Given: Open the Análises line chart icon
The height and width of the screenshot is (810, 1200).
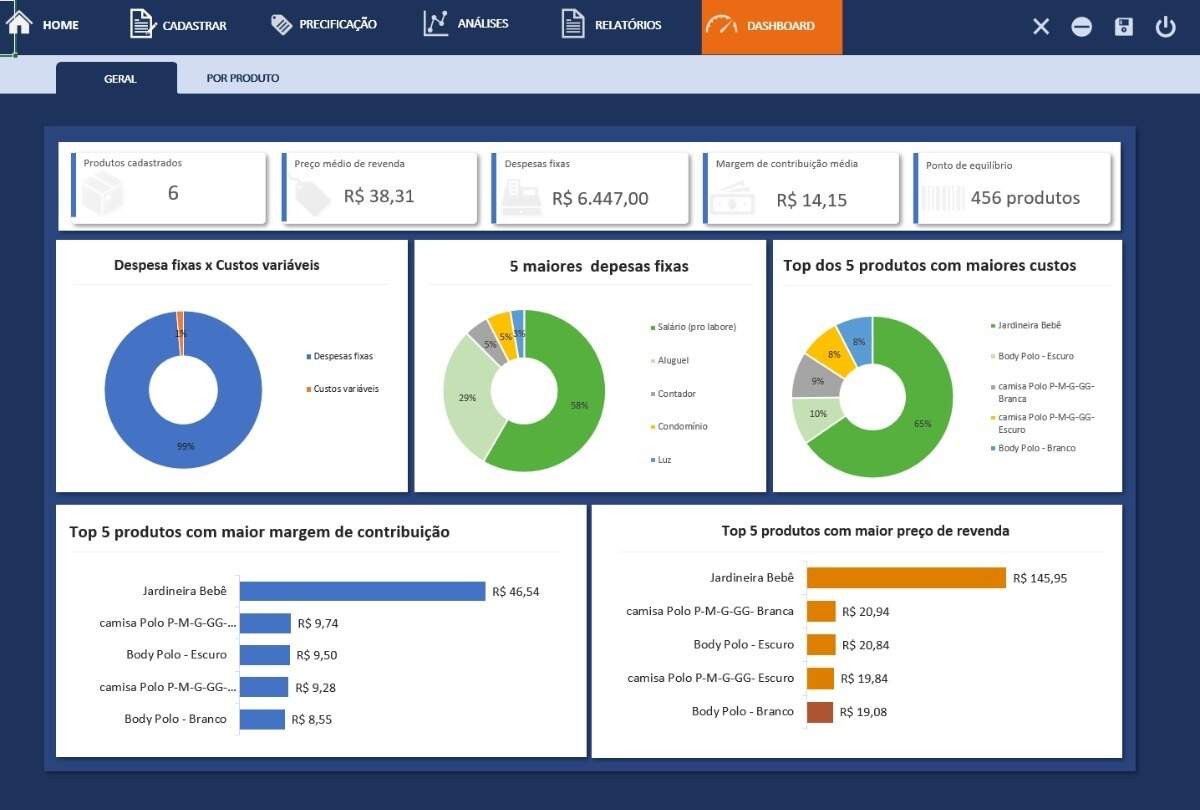Looking at the screenshot, I should tap(435, 24).
